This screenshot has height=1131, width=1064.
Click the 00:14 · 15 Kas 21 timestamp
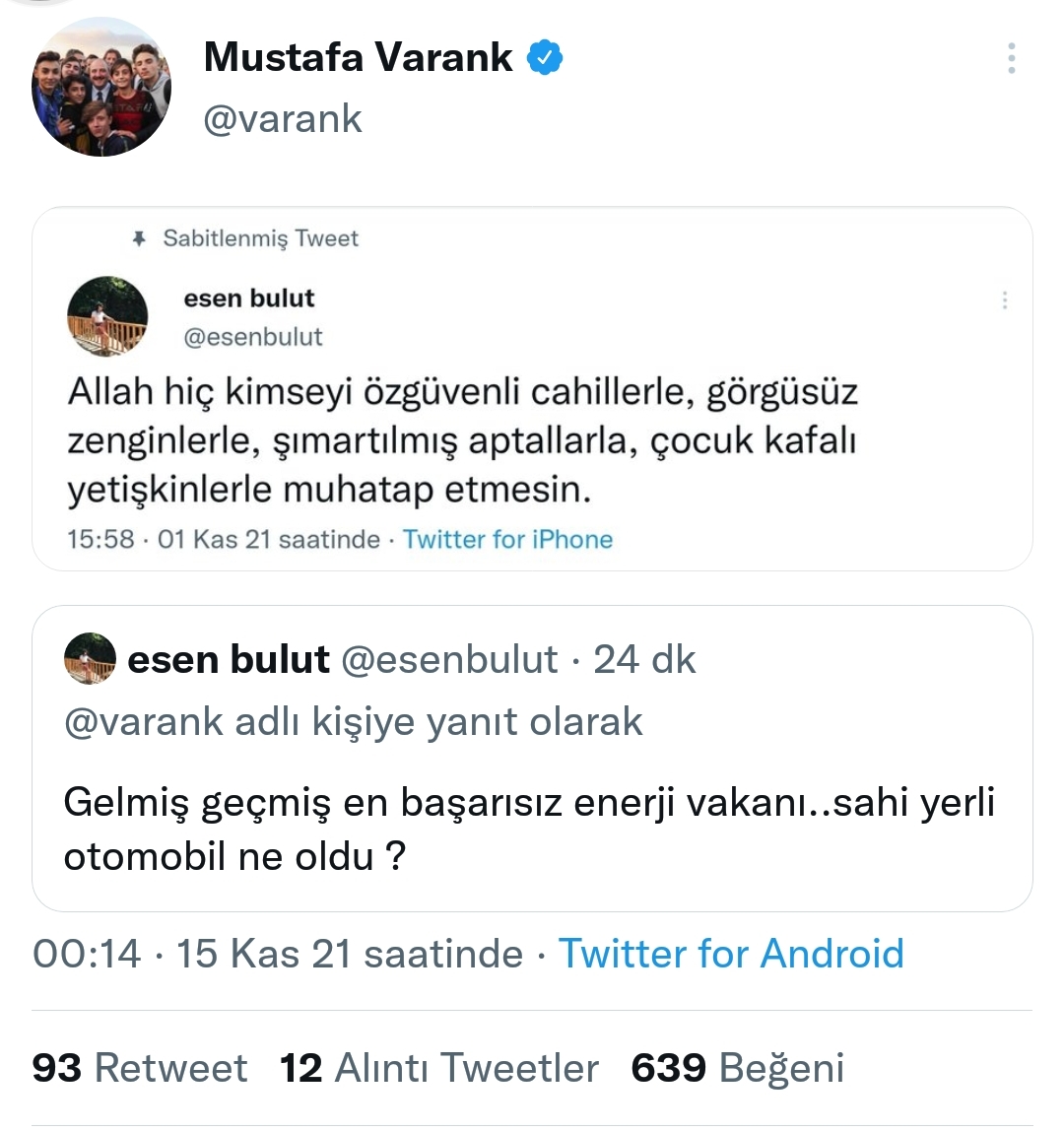pos(278,954)
